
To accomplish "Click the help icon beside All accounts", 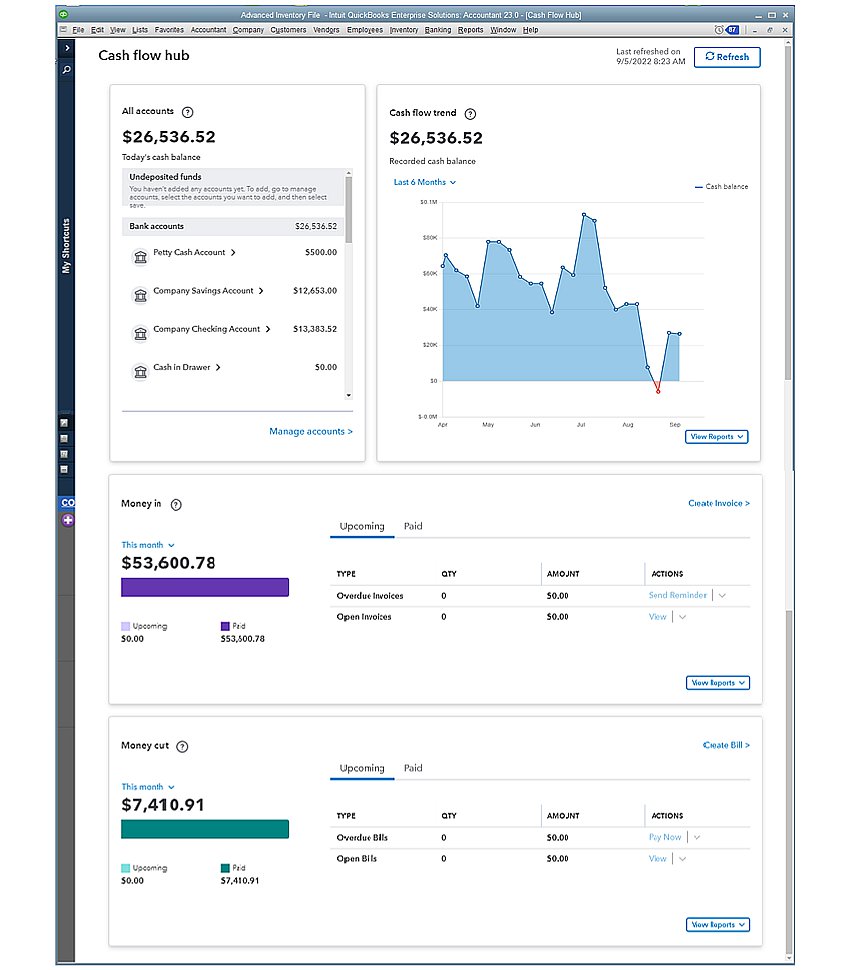I will [188, 112].
